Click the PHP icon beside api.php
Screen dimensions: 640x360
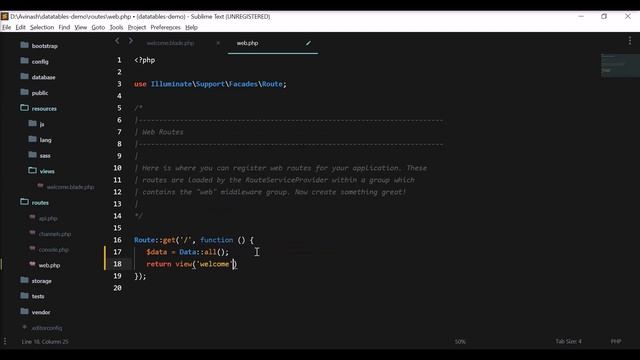point(32,217)
